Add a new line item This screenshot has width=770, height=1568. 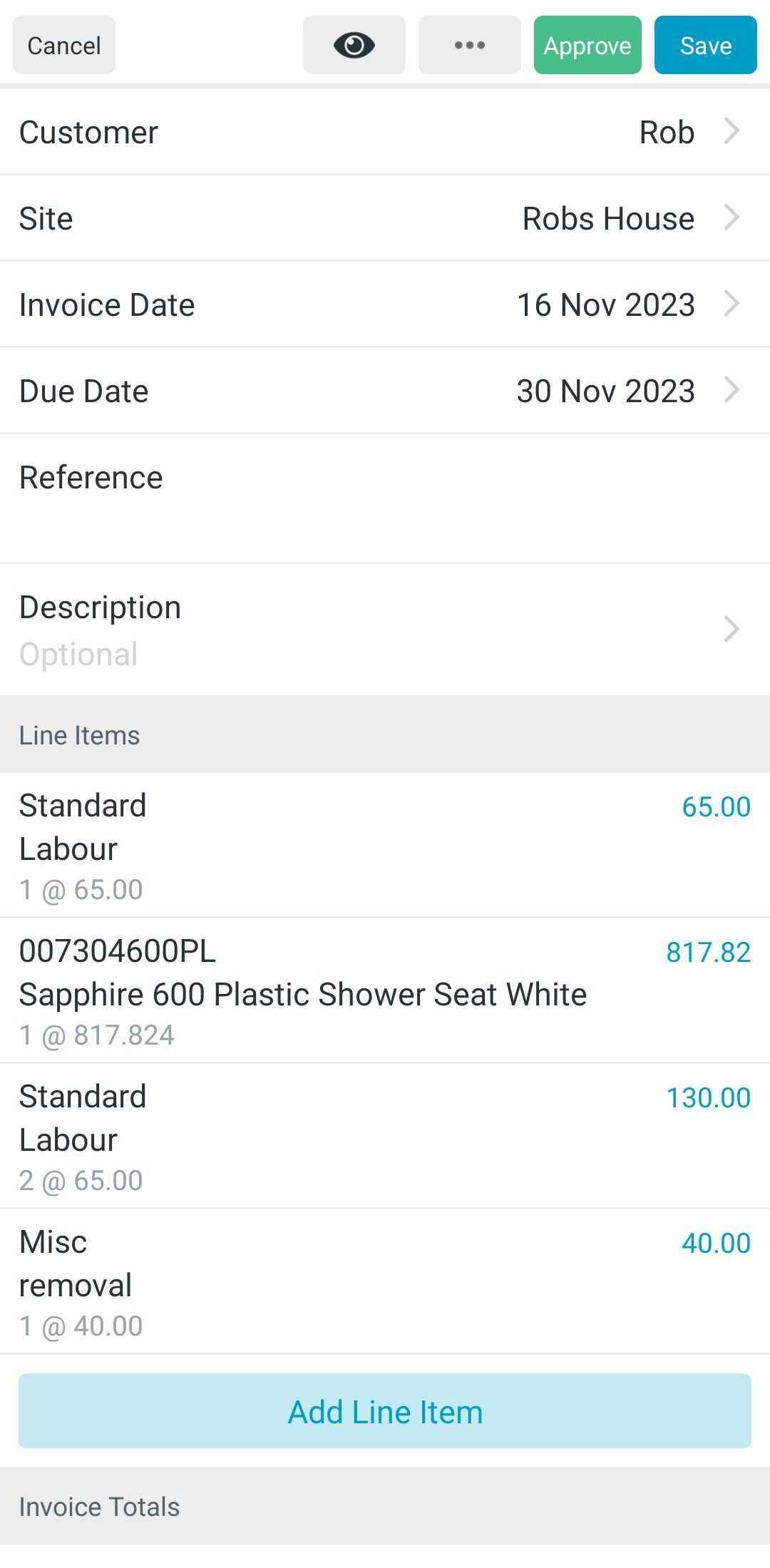pyautogui.click(x=385, y=1411)
